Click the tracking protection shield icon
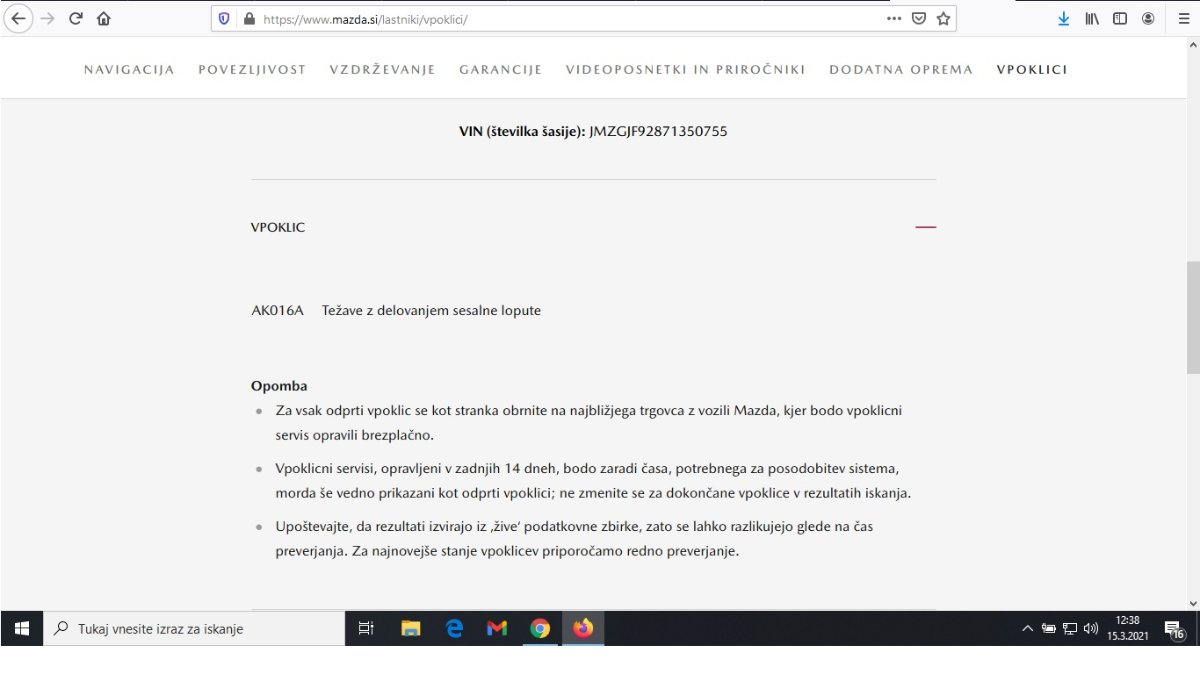 [x=224, y=18]
